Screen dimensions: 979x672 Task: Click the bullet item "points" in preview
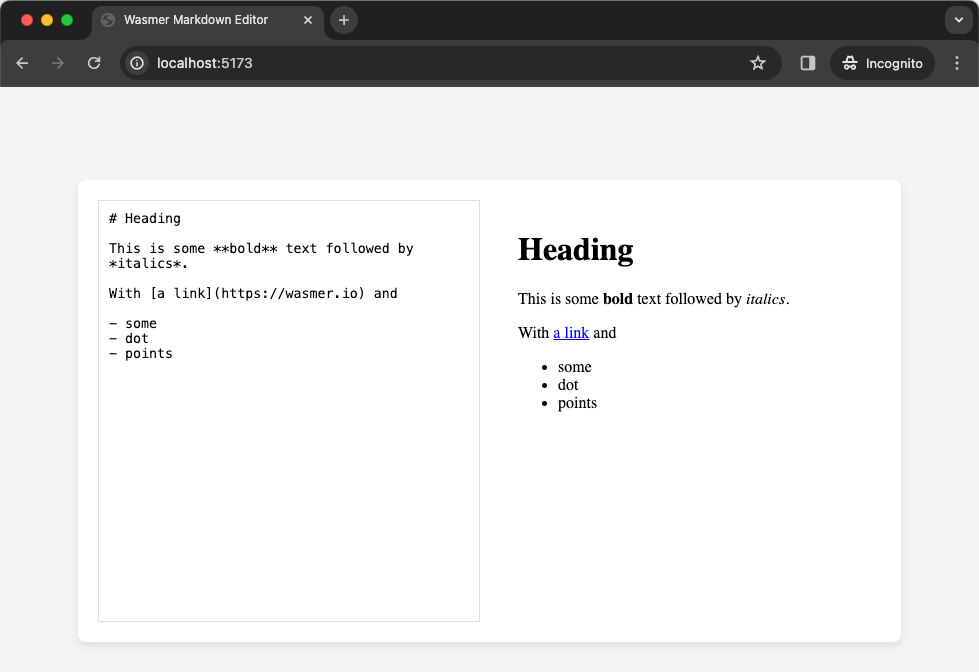coord(577,403)
